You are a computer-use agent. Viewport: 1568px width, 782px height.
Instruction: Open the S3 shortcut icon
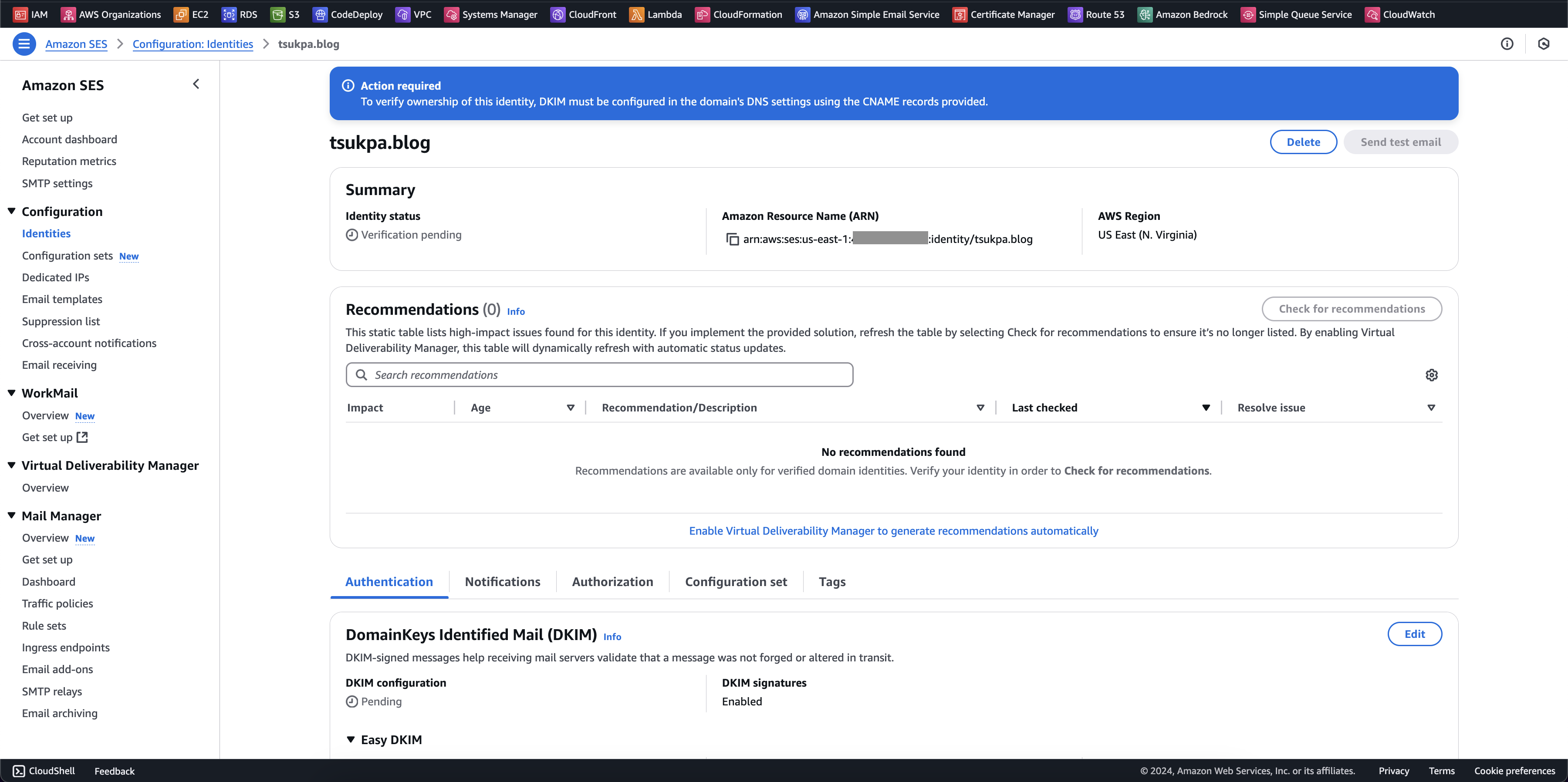click(x=277, y=15)
